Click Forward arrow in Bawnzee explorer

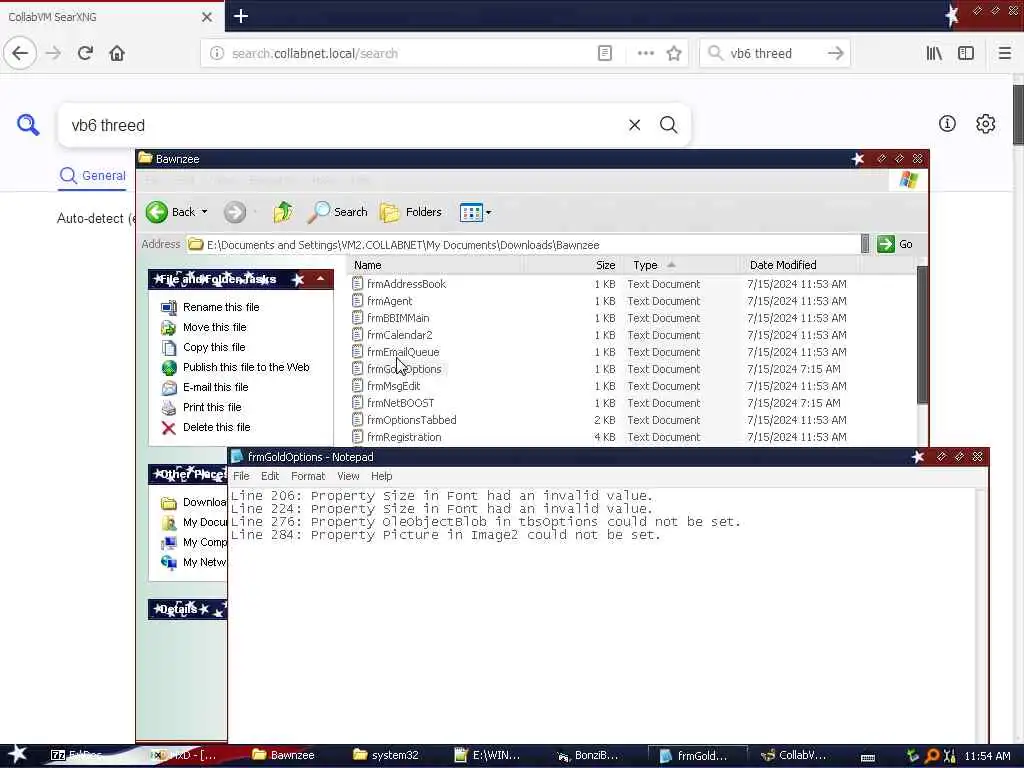235,212
